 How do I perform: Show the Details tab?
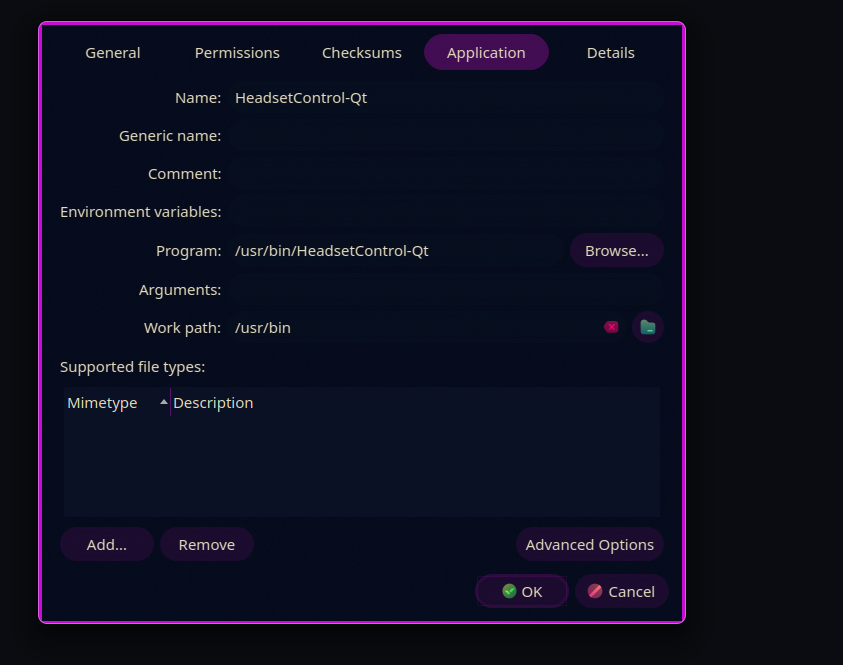611,53
